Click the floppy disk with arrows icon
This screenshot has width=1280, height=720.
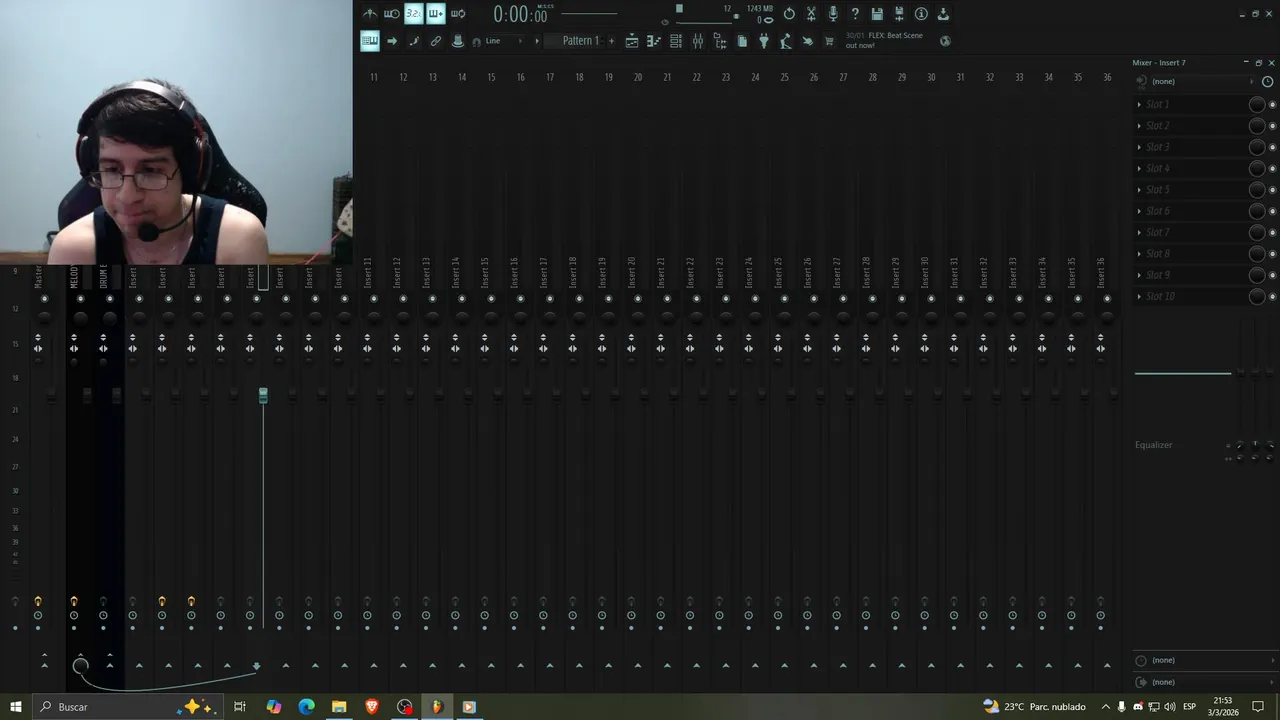899,14
